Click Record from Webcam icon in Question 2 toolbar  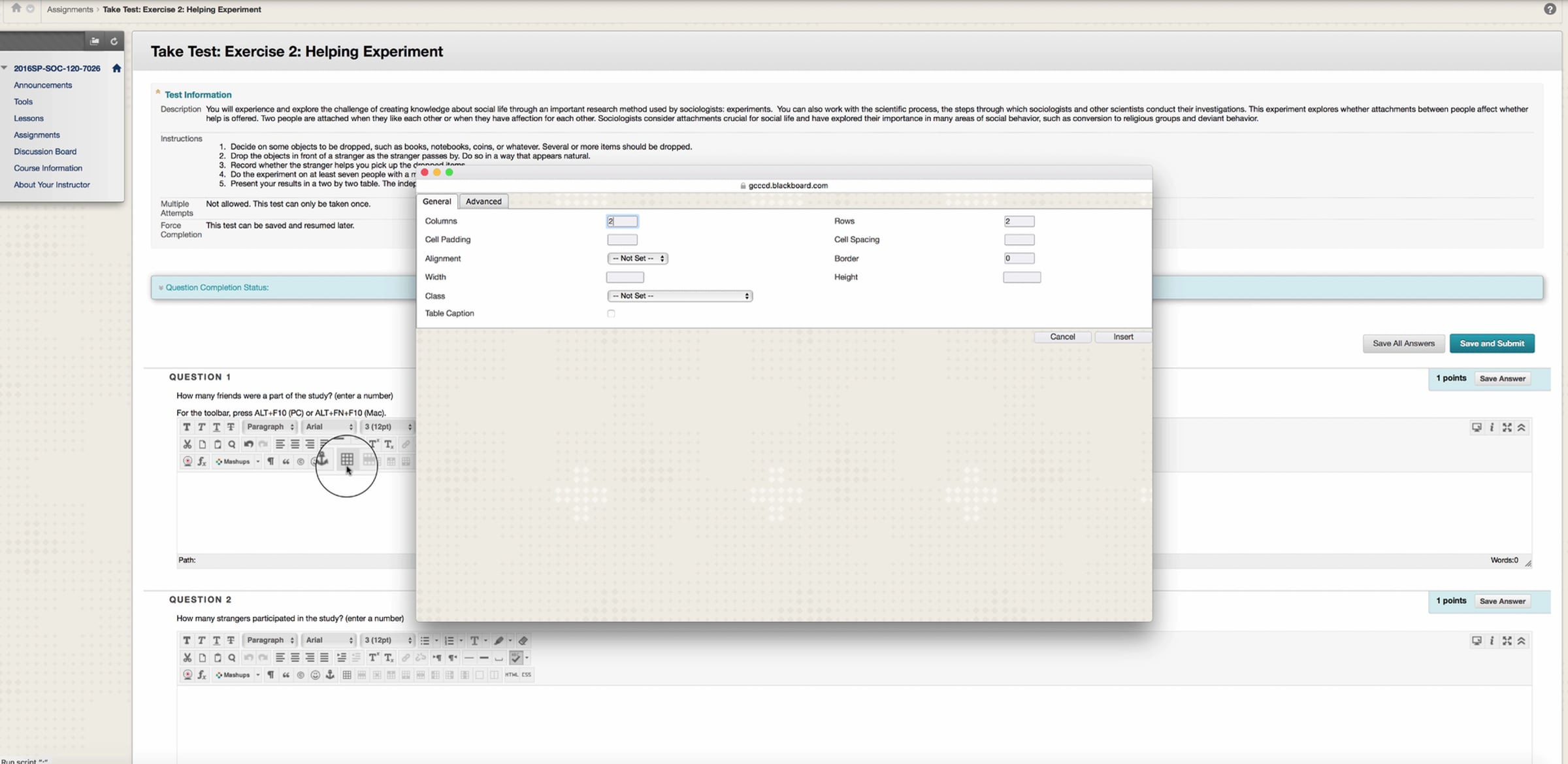pos(188,674)
